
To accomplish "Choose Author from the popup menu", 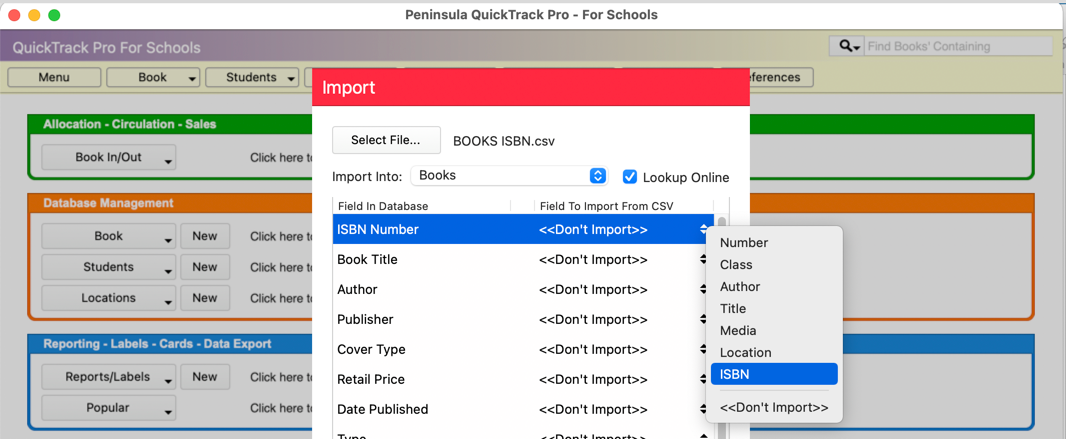I will (774, 287).
